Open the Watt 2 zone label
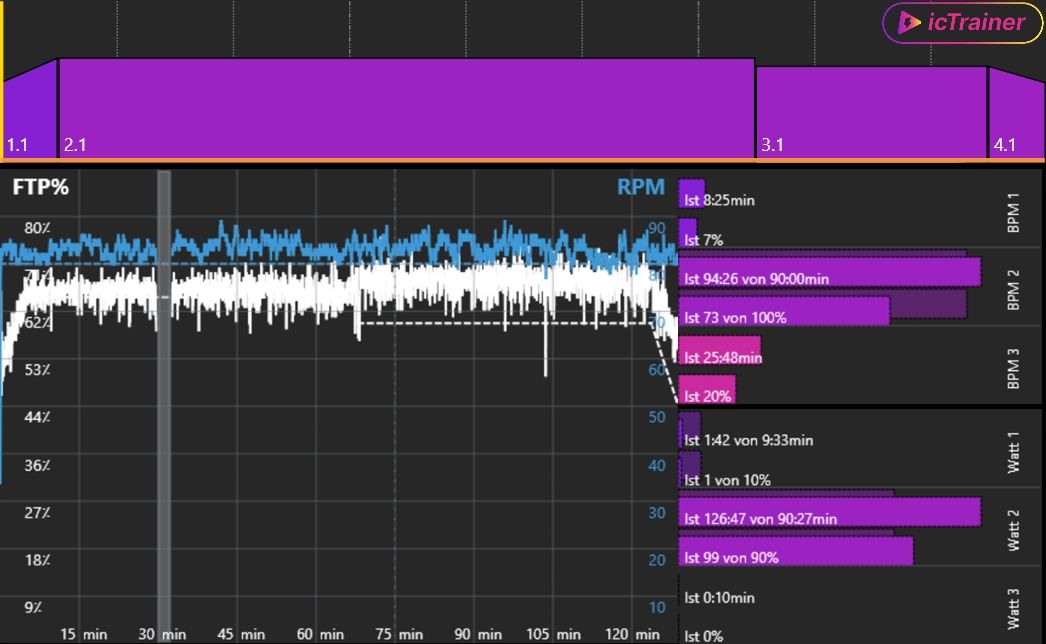Image resolution: width=1046 pixels, height=644 pixels. pos(1013,530)
